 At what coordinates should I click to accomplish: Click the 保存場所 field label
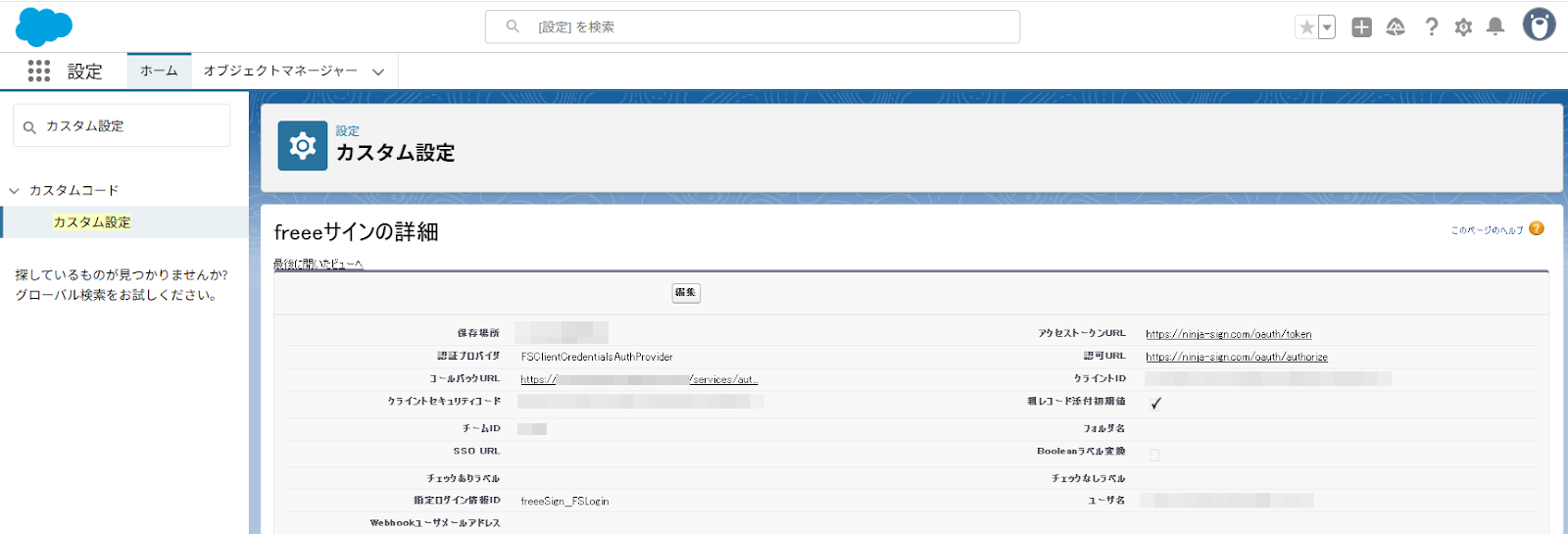coord(478,333)
